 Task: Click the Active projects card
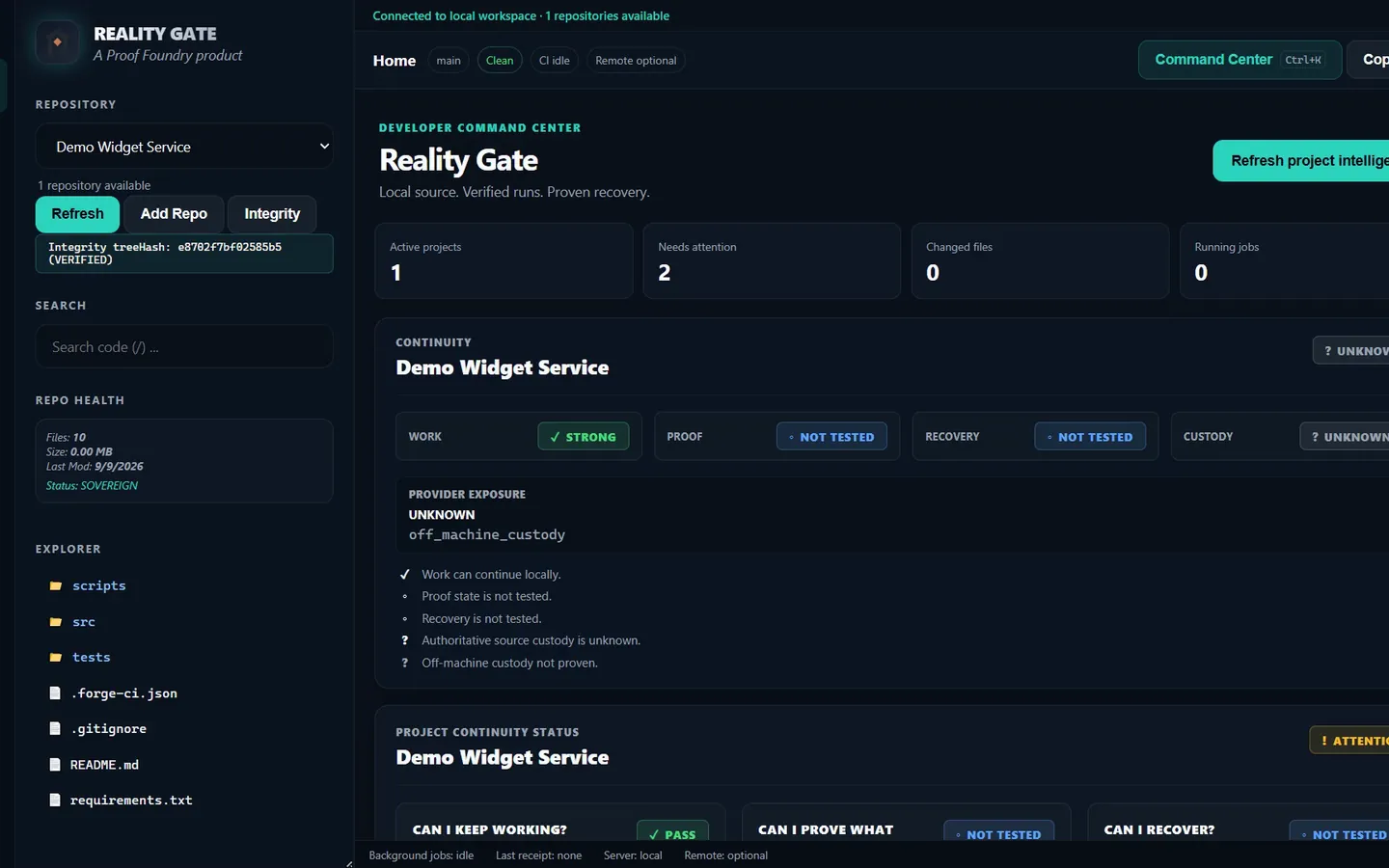click(x=504, y=261)
